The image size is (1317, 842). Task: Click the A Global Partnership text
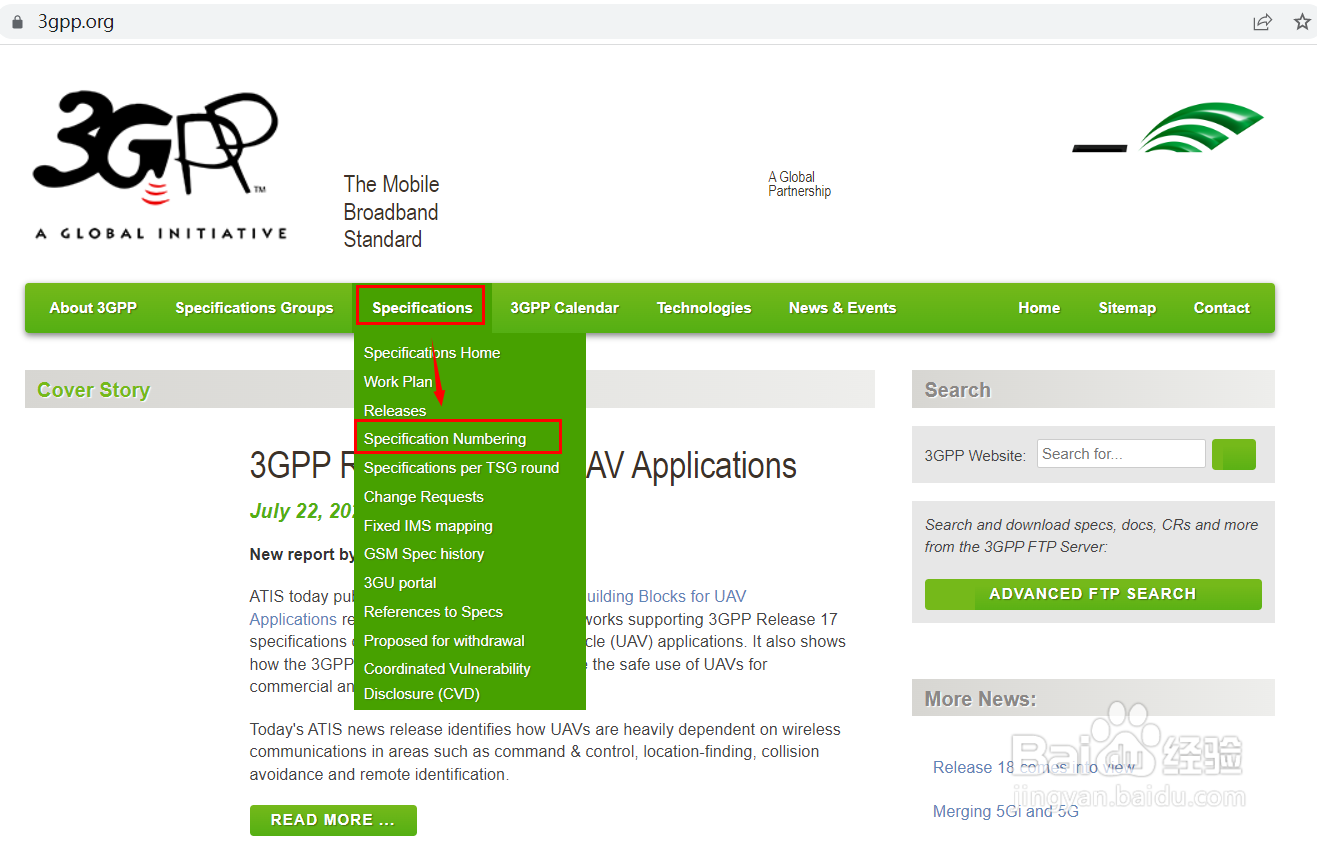point(799,184)
